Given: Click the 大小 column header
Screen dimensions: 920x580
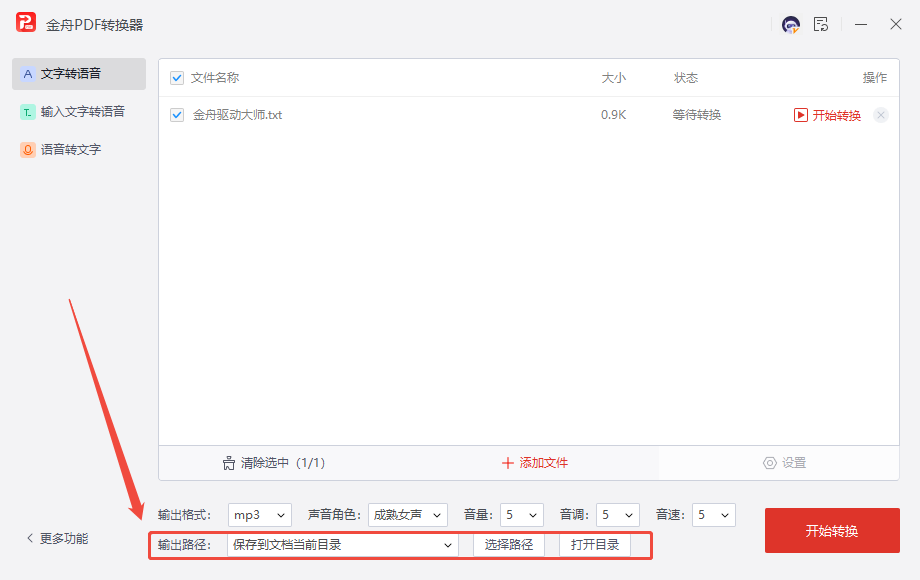Looking at the screenshot, I should (614, 78).
